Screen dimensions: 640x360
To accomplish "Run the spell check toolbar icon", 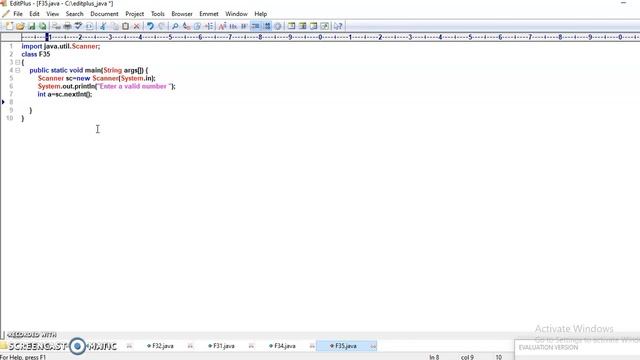I will click(x=78, y=26).
